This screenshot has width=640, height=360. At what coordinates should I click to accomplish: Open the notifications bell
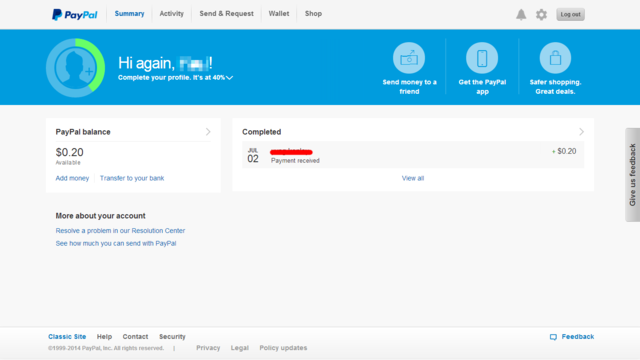(521, 15)
